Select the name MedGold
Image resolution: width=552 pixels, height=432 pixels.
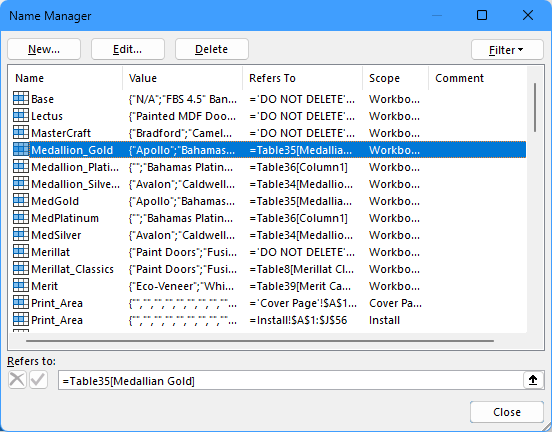pyautogui.click(x=55, y=201)
